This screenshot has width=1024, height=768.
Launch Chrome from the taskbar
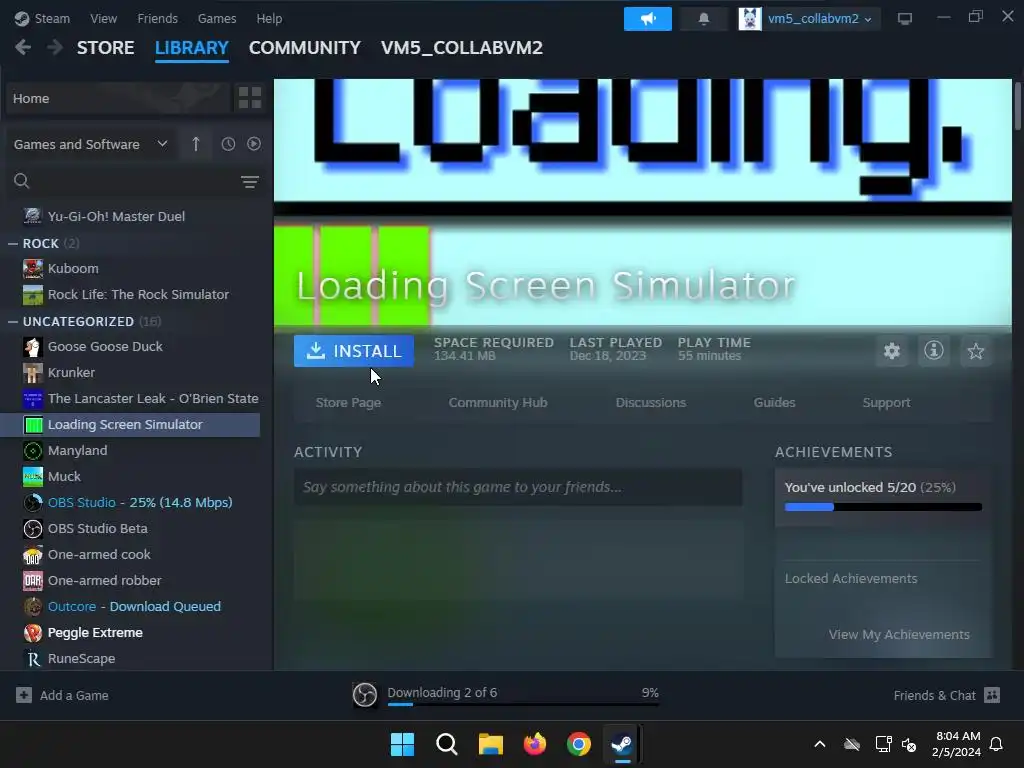pyautogui.click(x=579, y=744)
